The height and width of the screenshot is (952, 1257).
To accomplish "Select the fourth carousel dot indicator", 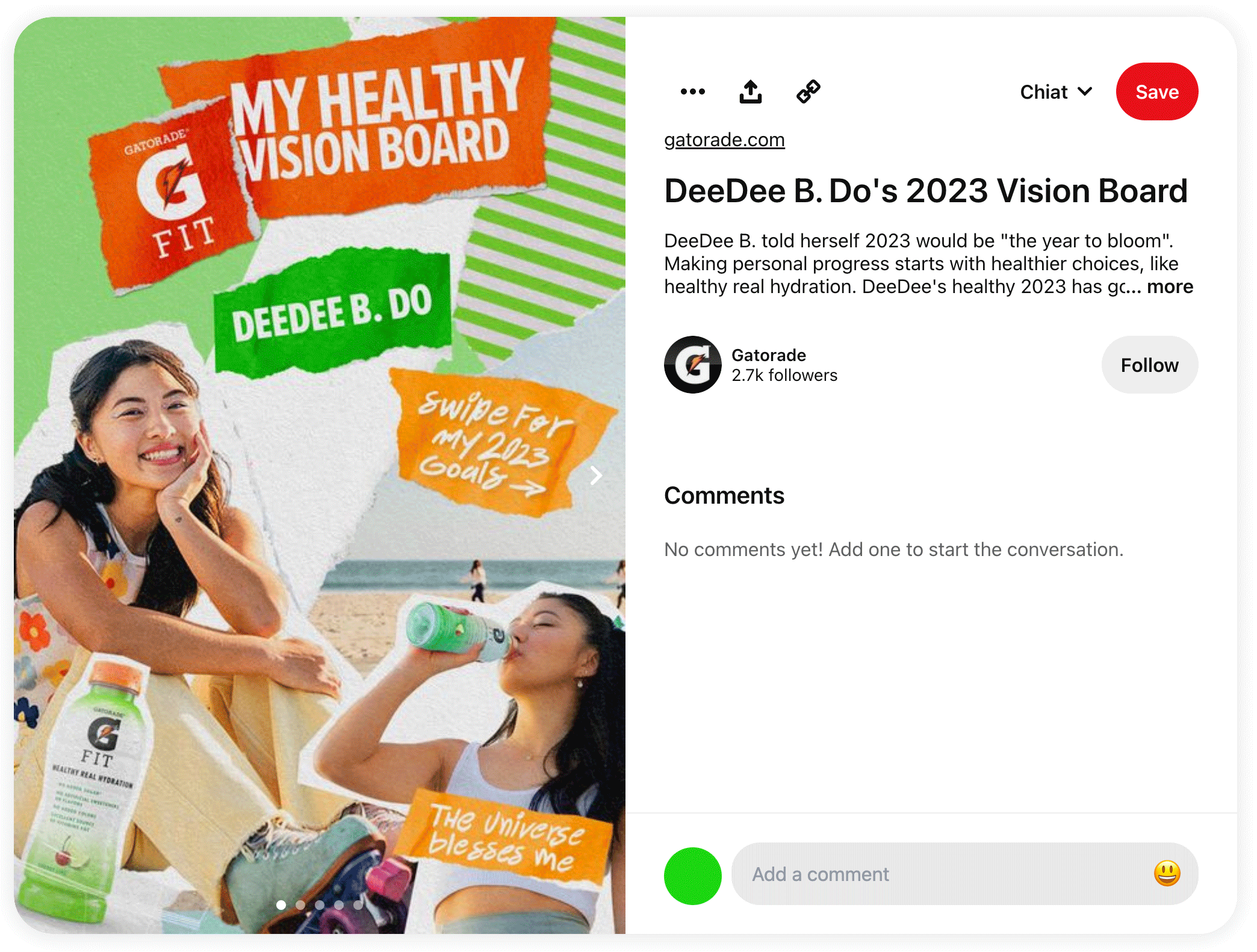I will [339, 904].
